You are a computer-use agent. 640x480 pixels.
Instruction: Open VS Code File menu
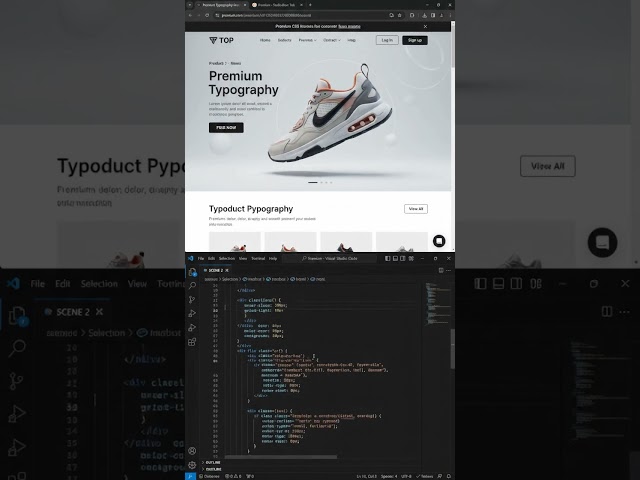point(201,258)
